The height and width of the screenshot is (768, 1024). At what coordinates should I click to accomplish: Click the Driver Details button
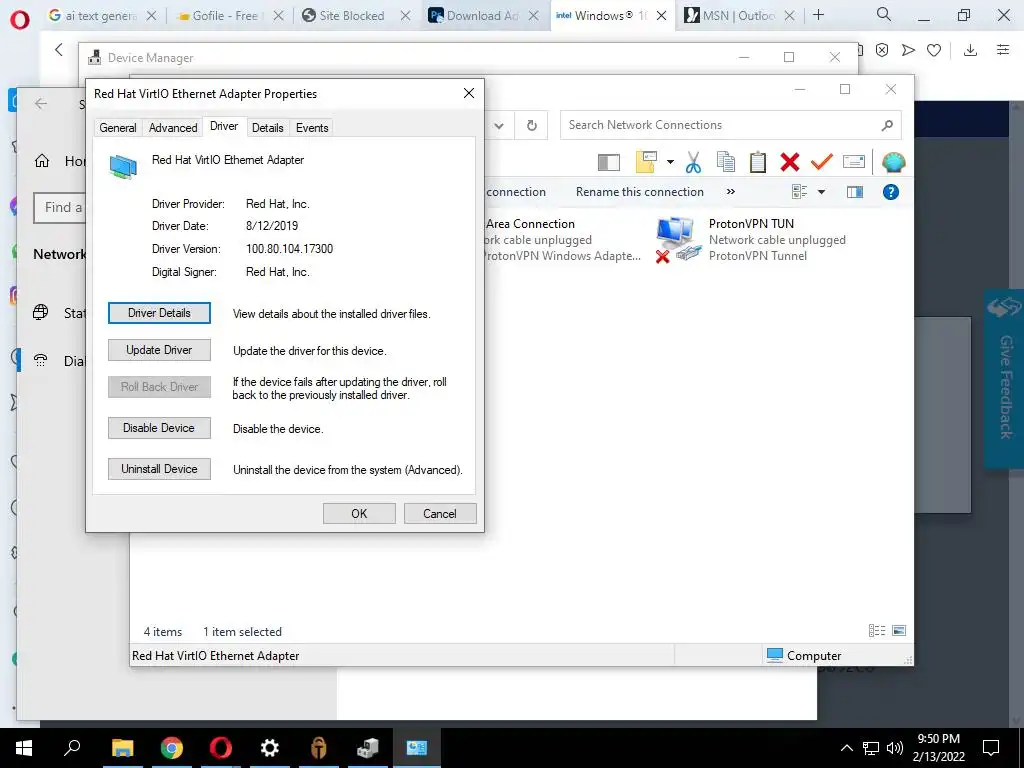pyautogui.click(x=159, y=313)
